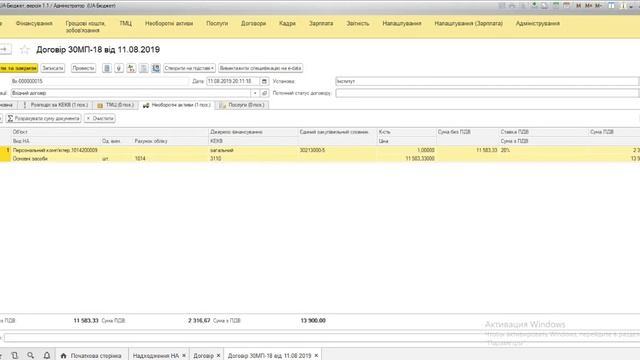Select the M+ icon in the title bar

[x=588, y=6]
